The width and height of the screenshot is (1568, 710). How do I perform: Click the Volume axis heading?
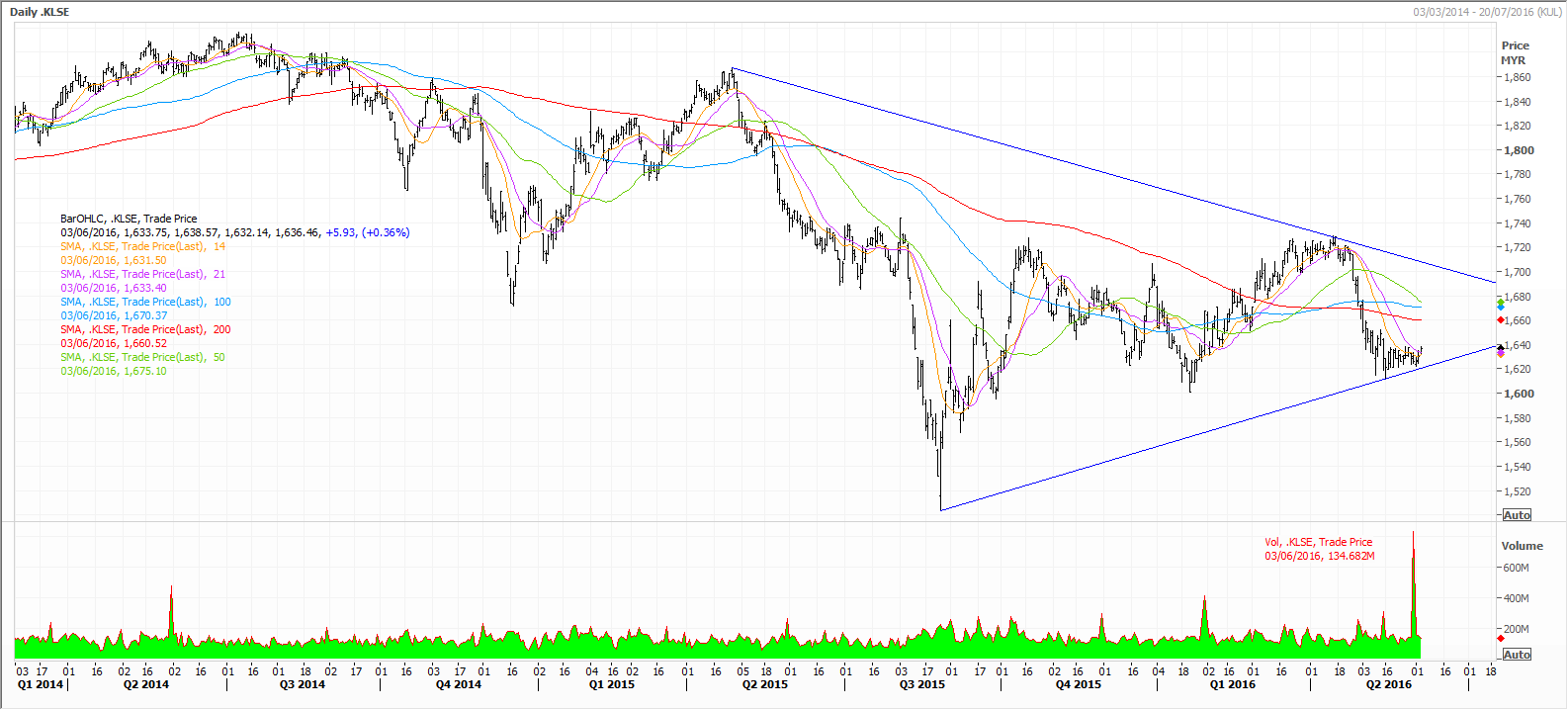tap(1522, 546)
